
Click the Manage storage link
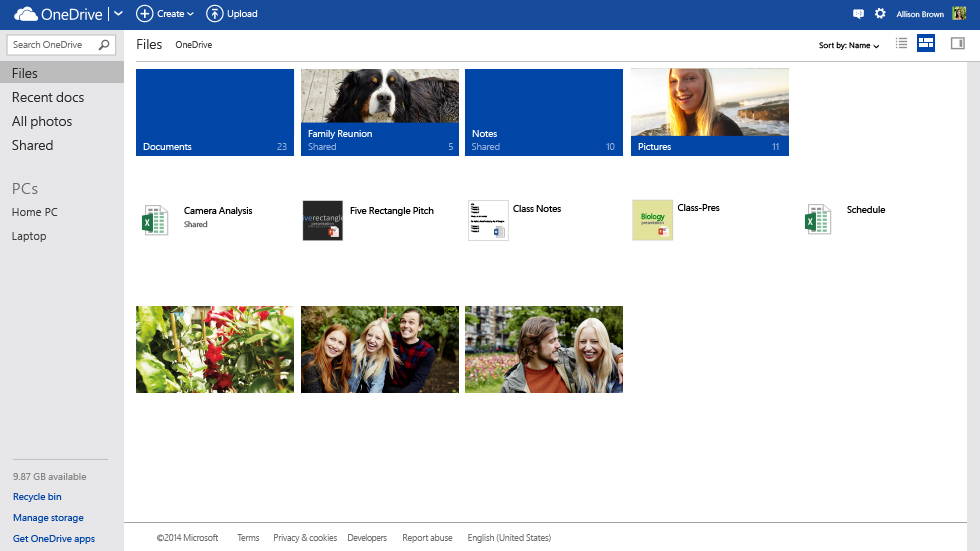pyautogui.click(x=48, y=518)
